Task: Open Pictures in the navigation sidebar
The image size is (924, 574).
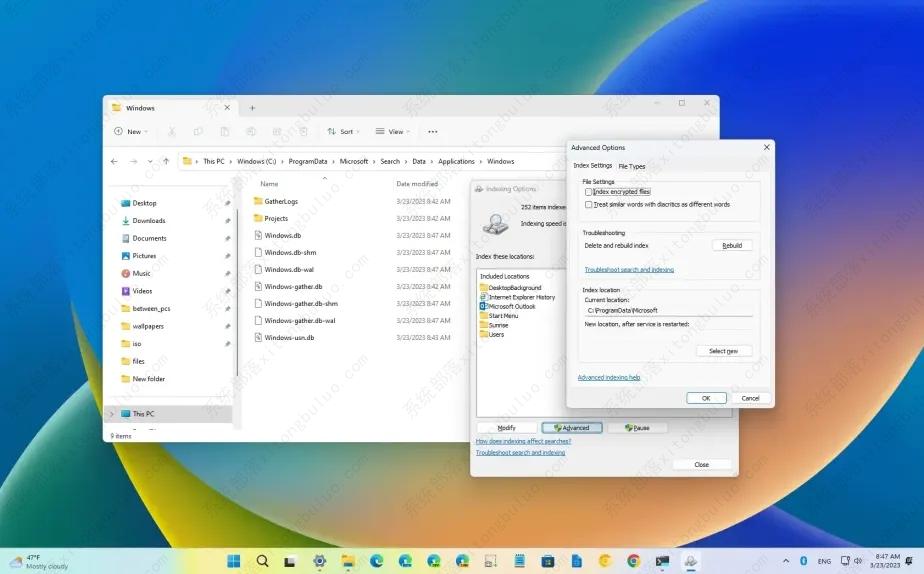Action: tap(144, 256)
